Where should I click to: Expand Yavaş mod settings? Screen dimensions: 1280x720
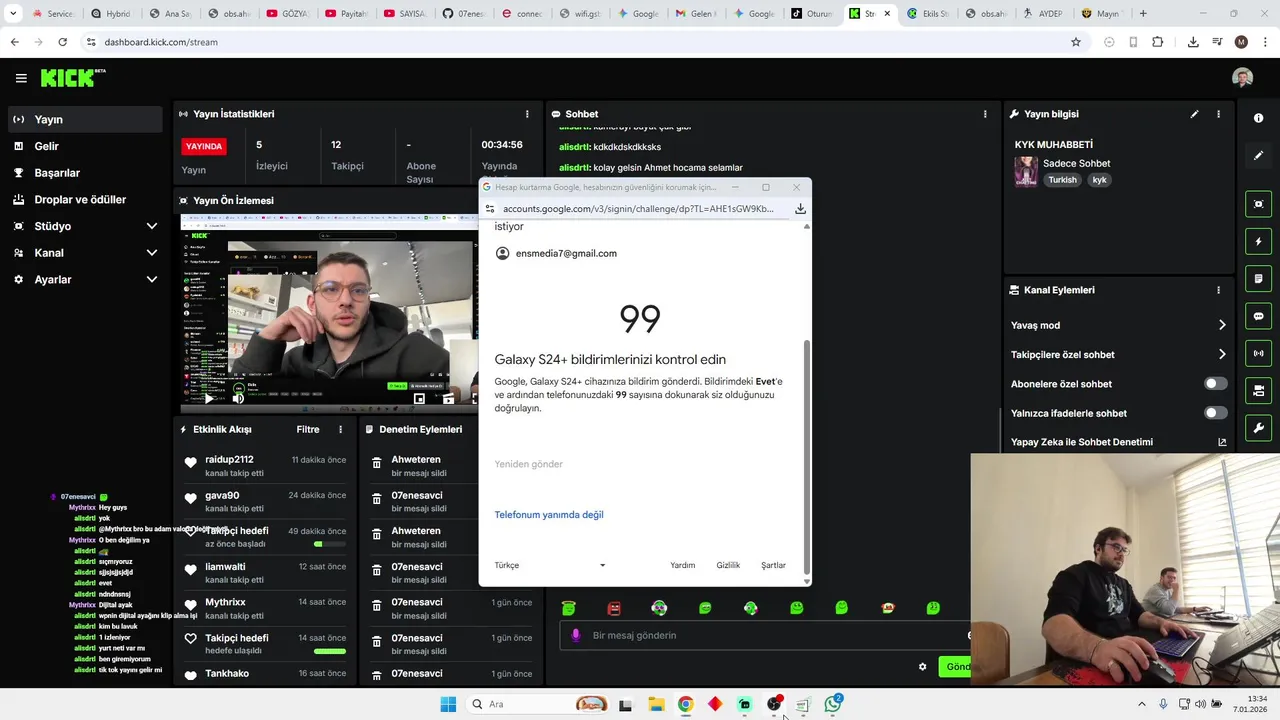1222,325
